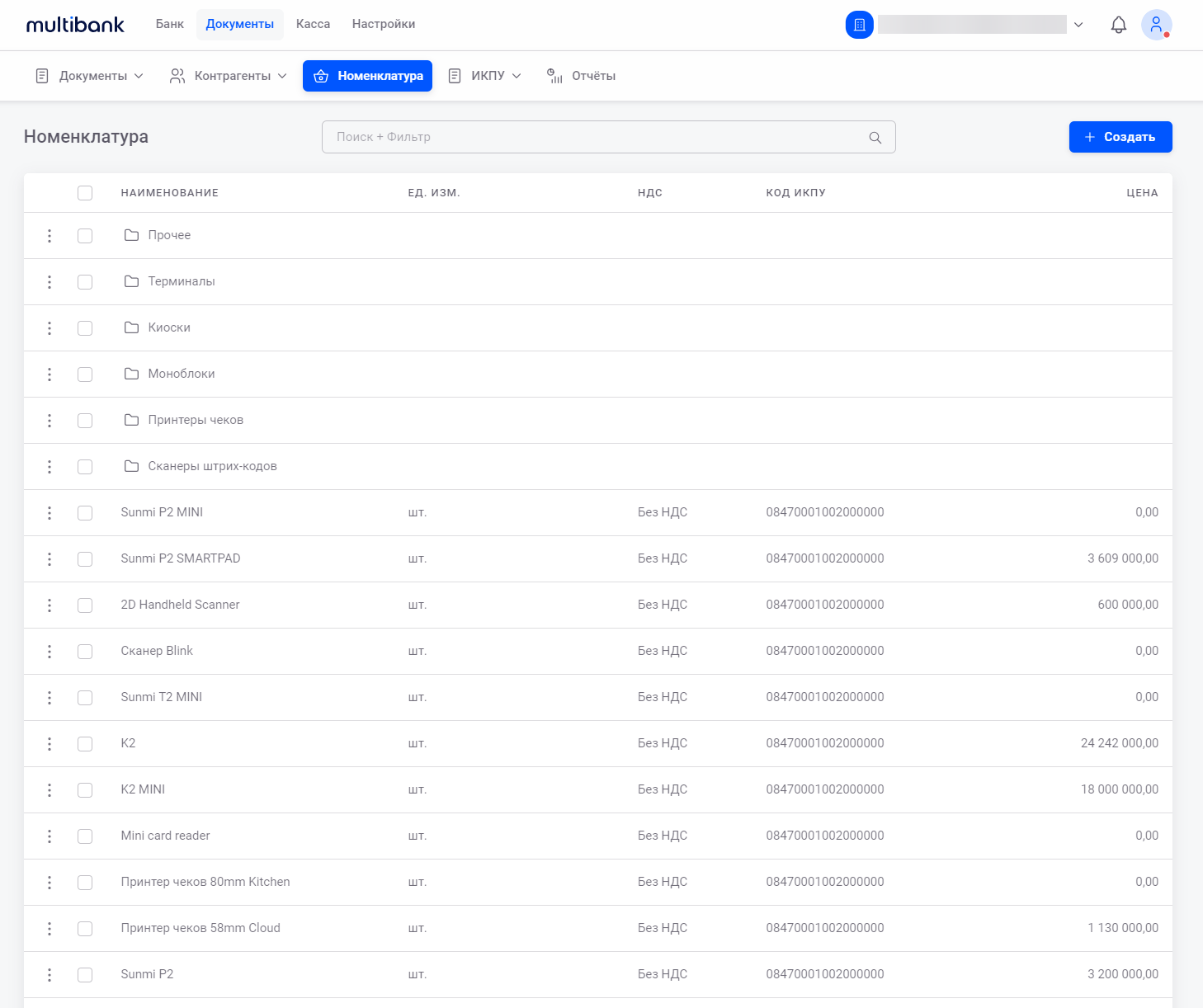Screen dimensions: 1203x1008
Task: Expand the ИКПУ dropdown
Action: point(485,76)
